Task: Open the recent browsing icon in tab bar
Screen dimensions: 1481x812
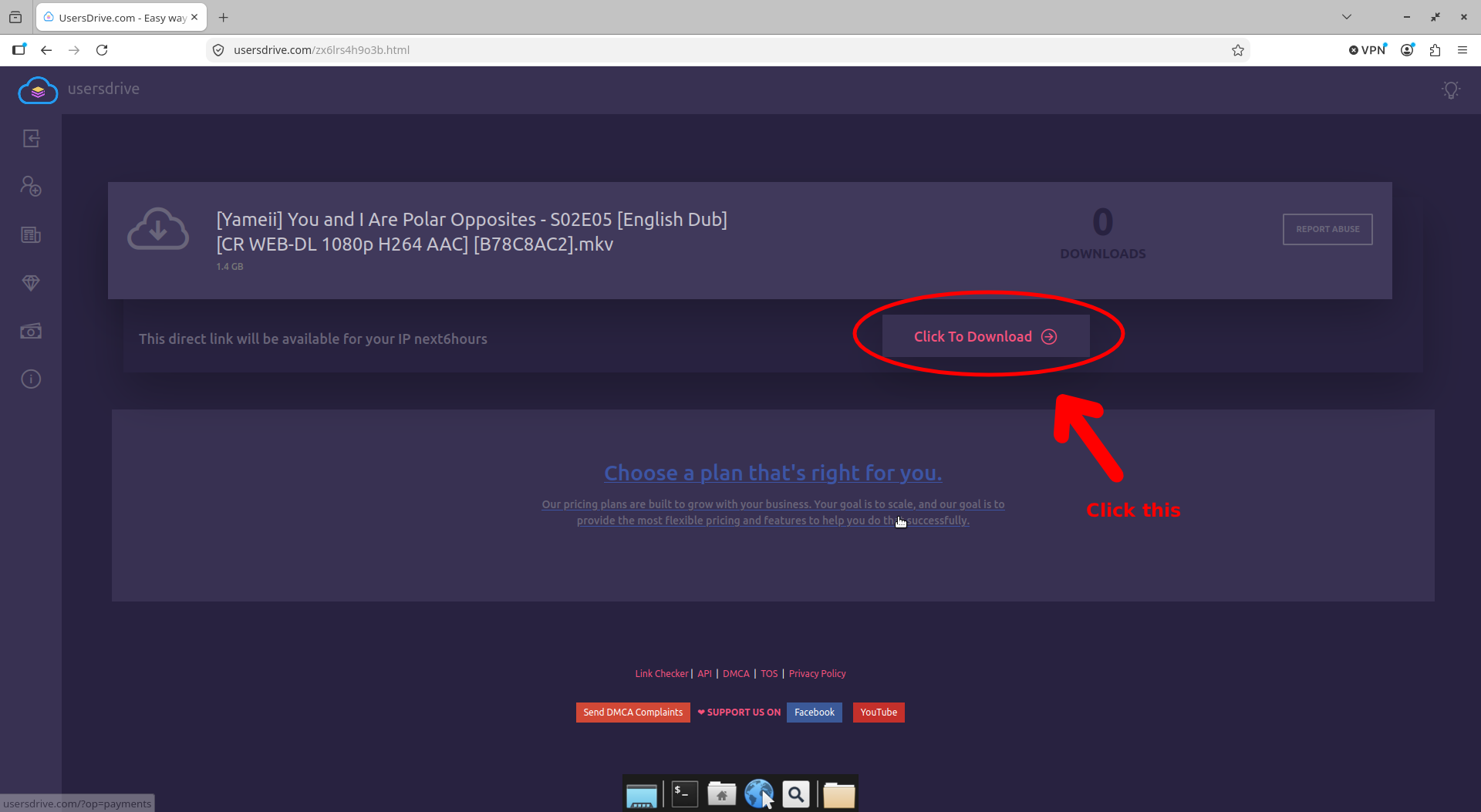Action: [15, 17]
